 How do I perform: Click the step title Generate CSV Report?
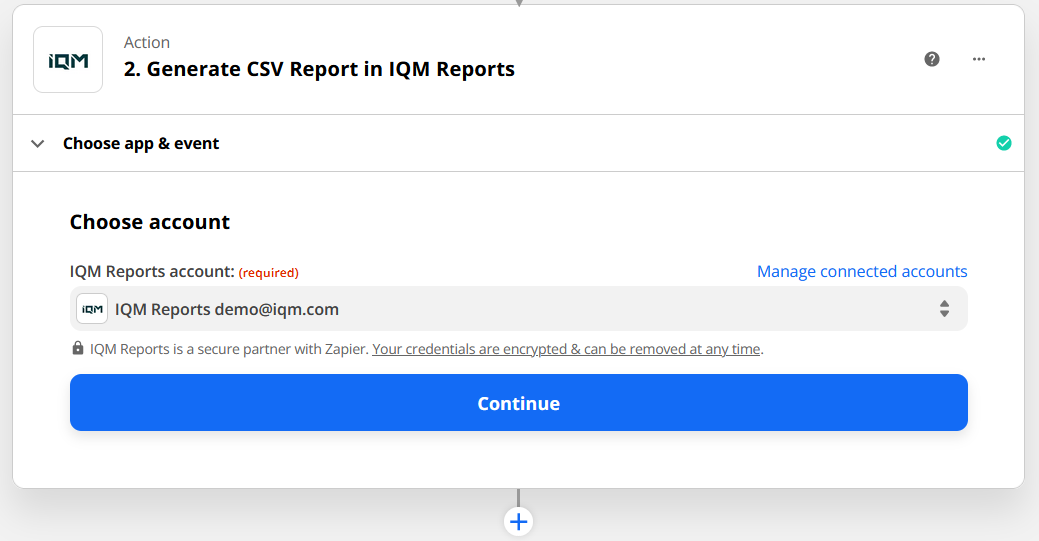tap(319, 69)
